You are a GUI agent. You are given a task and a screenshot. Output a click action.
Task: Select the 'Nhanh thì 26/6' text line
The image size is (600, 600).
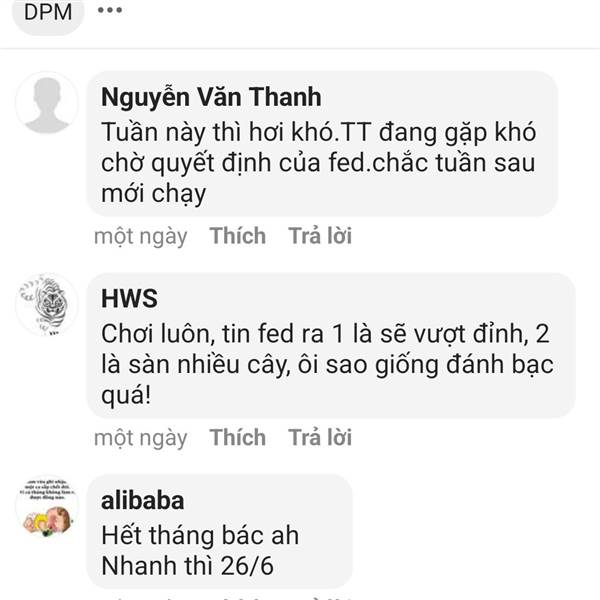[x=188, y=566]
